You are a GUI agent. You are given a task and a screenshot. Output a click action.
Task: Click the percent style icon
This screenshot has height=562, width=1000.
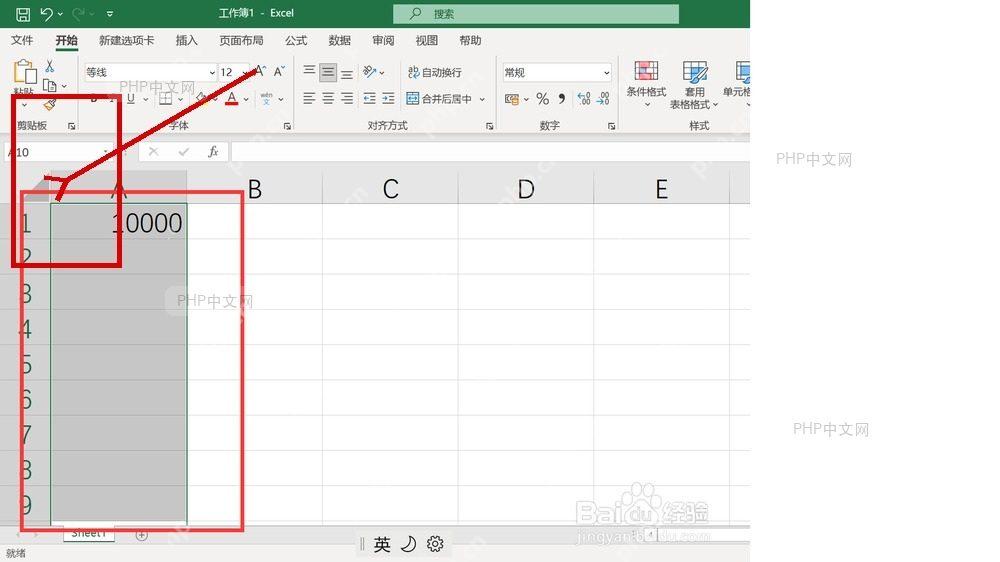(x=542, y=99)
